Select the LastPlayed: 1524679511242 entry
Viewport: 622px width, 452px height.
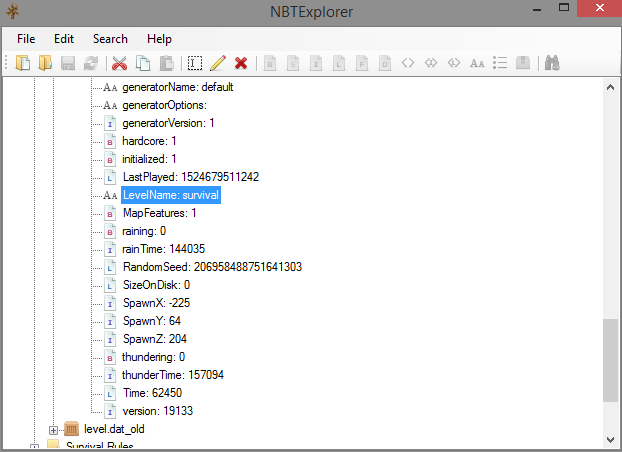pos(191,177)
